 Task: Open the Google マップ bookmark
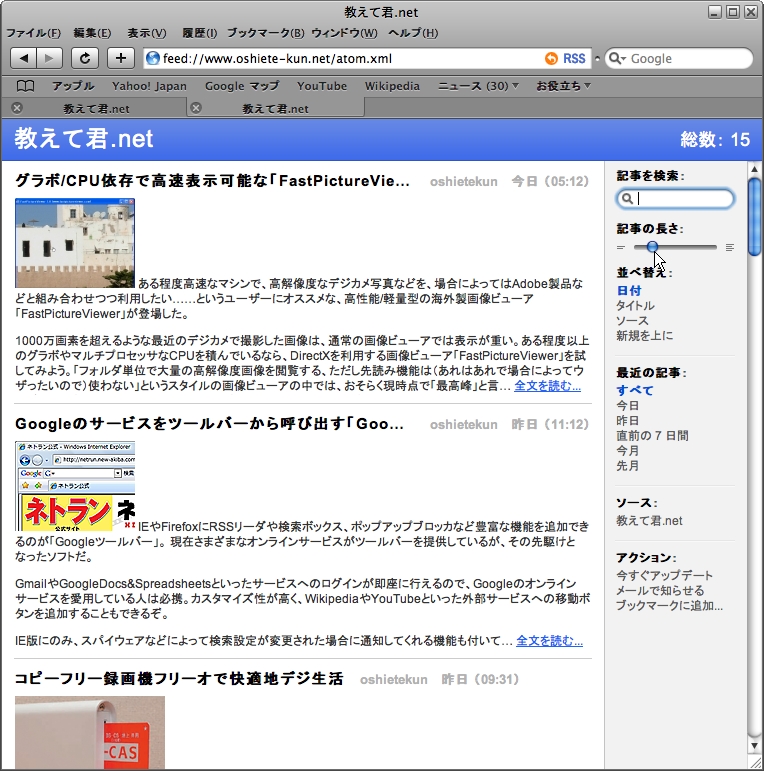pos(242,86)
